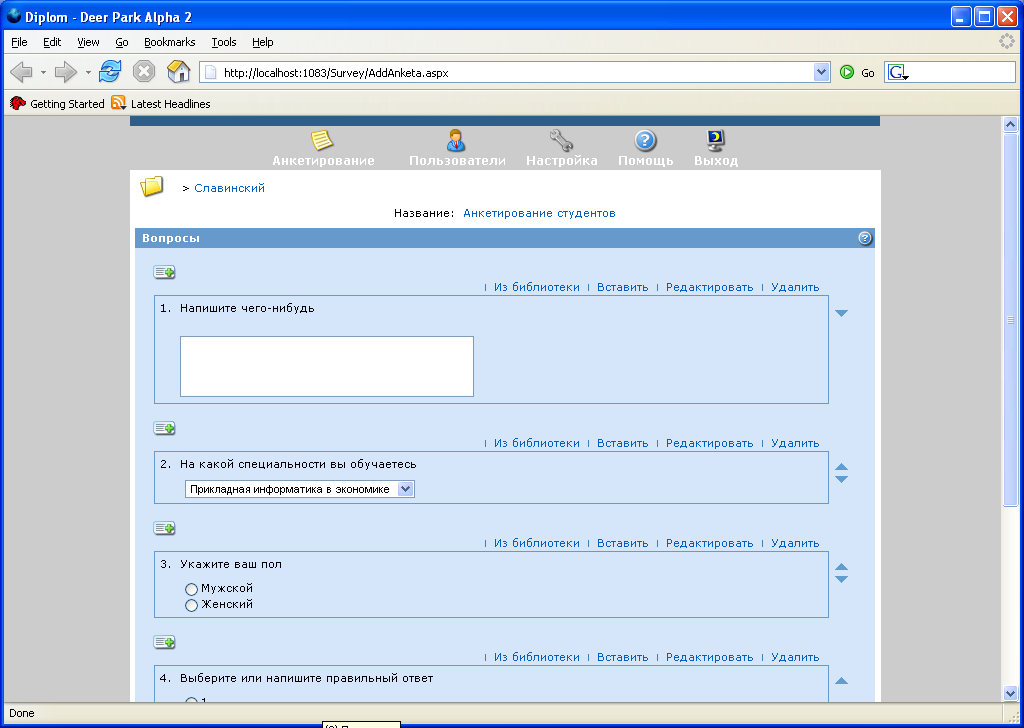Image resolution: width=1024 pixels, height=728 pixels.
Task: Open the Помощь question mark icon
Action: [645, 140]
